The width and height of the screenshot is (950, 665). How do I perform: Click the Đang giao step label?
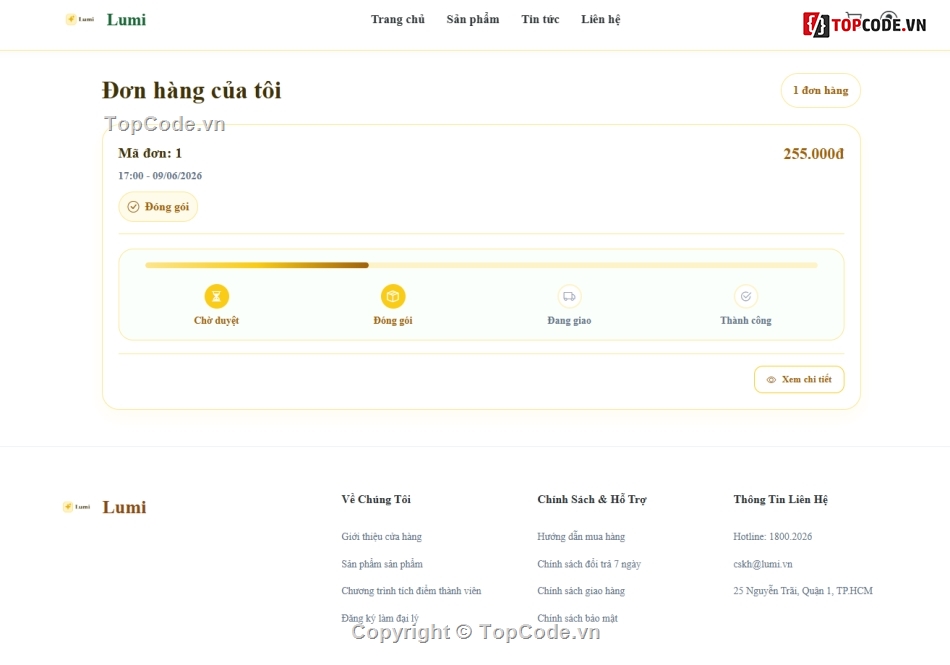pos(569,320)
